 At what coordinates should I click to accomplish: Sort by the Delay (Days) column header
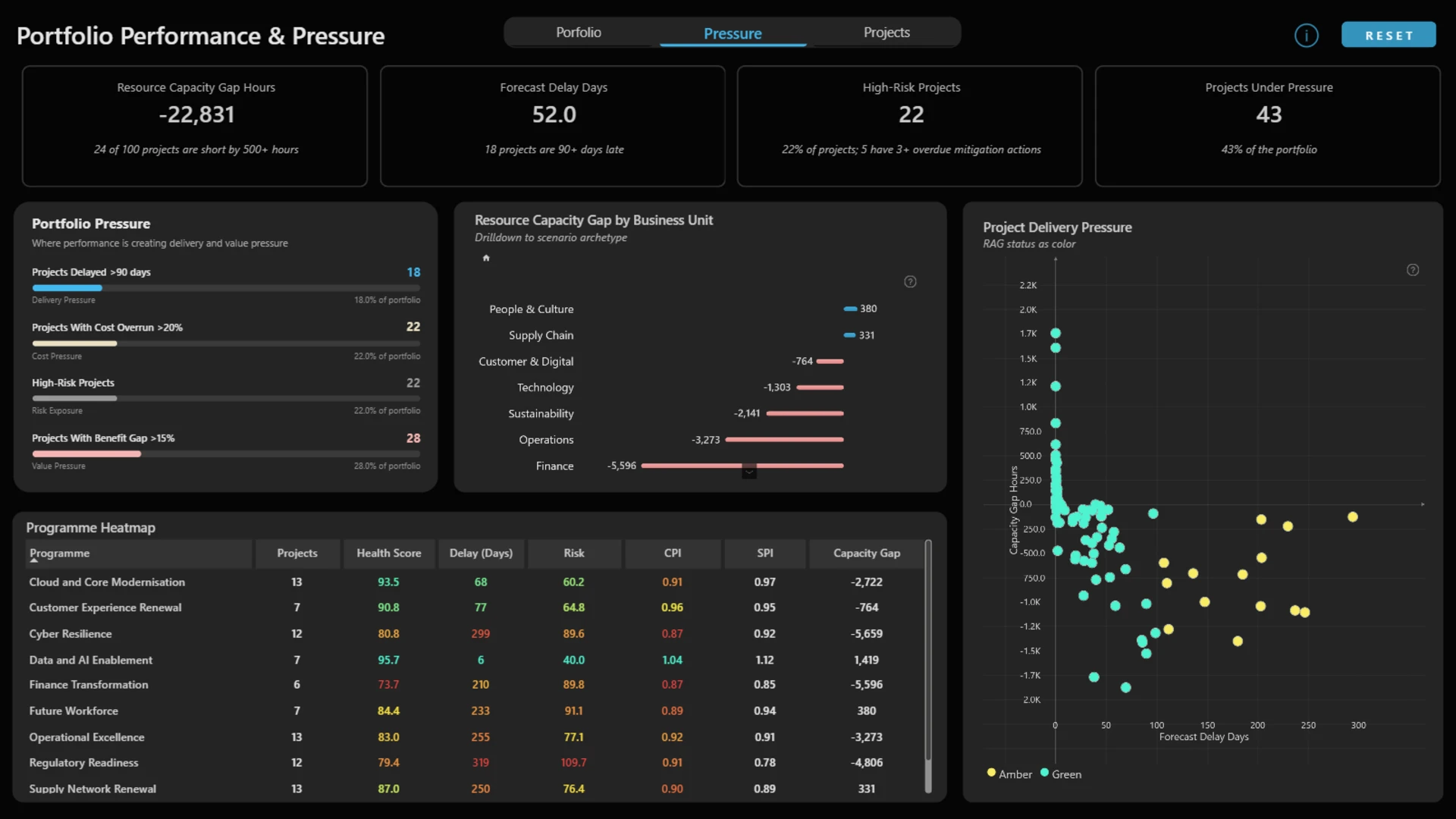click(x=481, y=554)
